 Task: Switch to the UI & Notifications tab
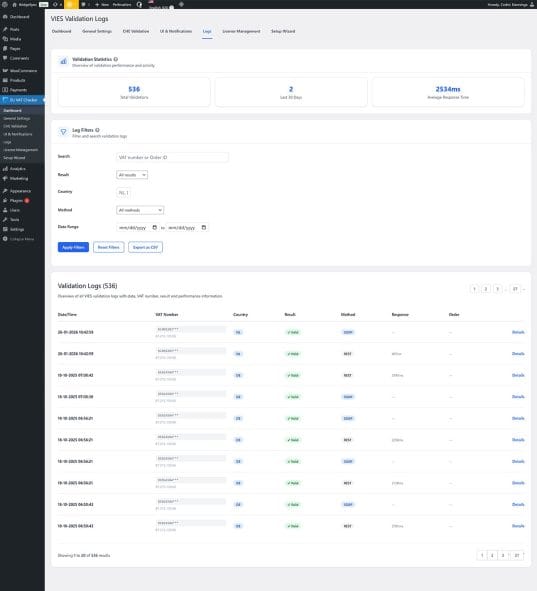click(x=176, y=31)
